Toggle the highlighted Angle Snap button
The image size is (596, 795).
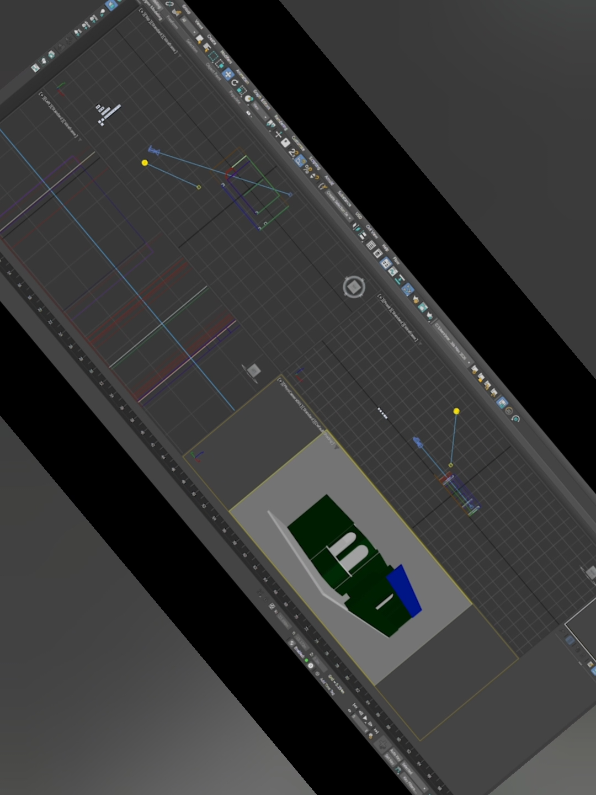click(x=300, y=161)
